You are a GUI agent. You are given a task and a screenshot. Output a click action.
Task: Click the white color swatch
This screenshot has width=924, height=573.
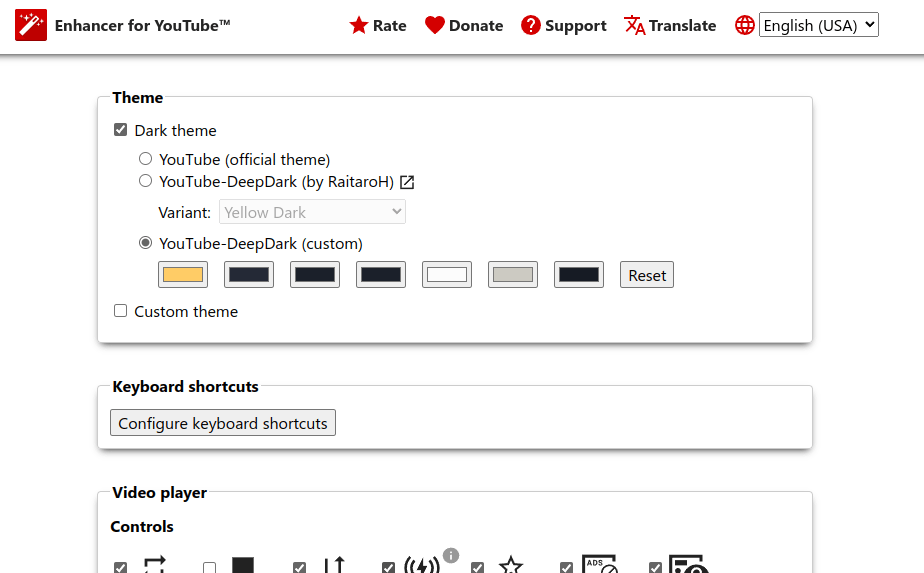[447, 275]
